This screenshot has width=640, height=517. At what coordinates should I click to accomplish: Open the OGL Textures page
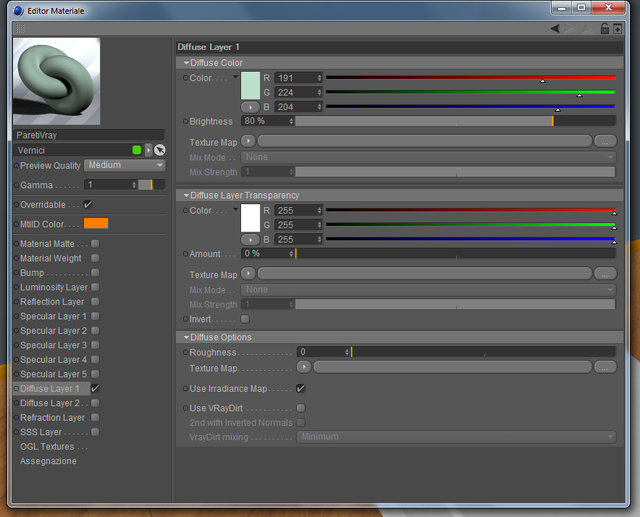tap(47, 447)
